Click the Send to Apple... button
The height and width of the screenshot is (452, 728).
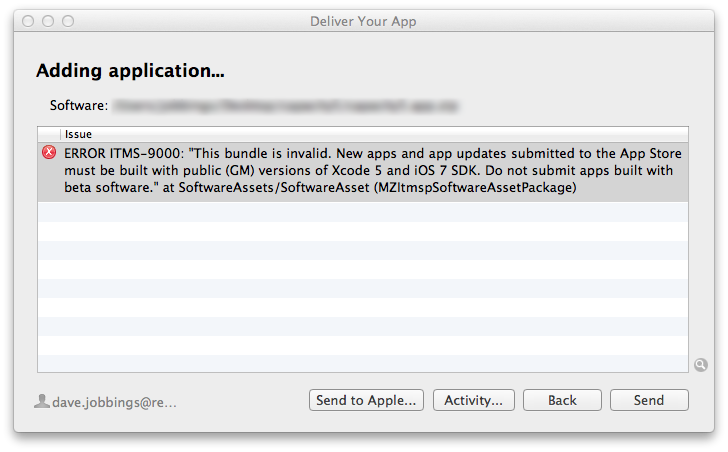click(366, 400)
